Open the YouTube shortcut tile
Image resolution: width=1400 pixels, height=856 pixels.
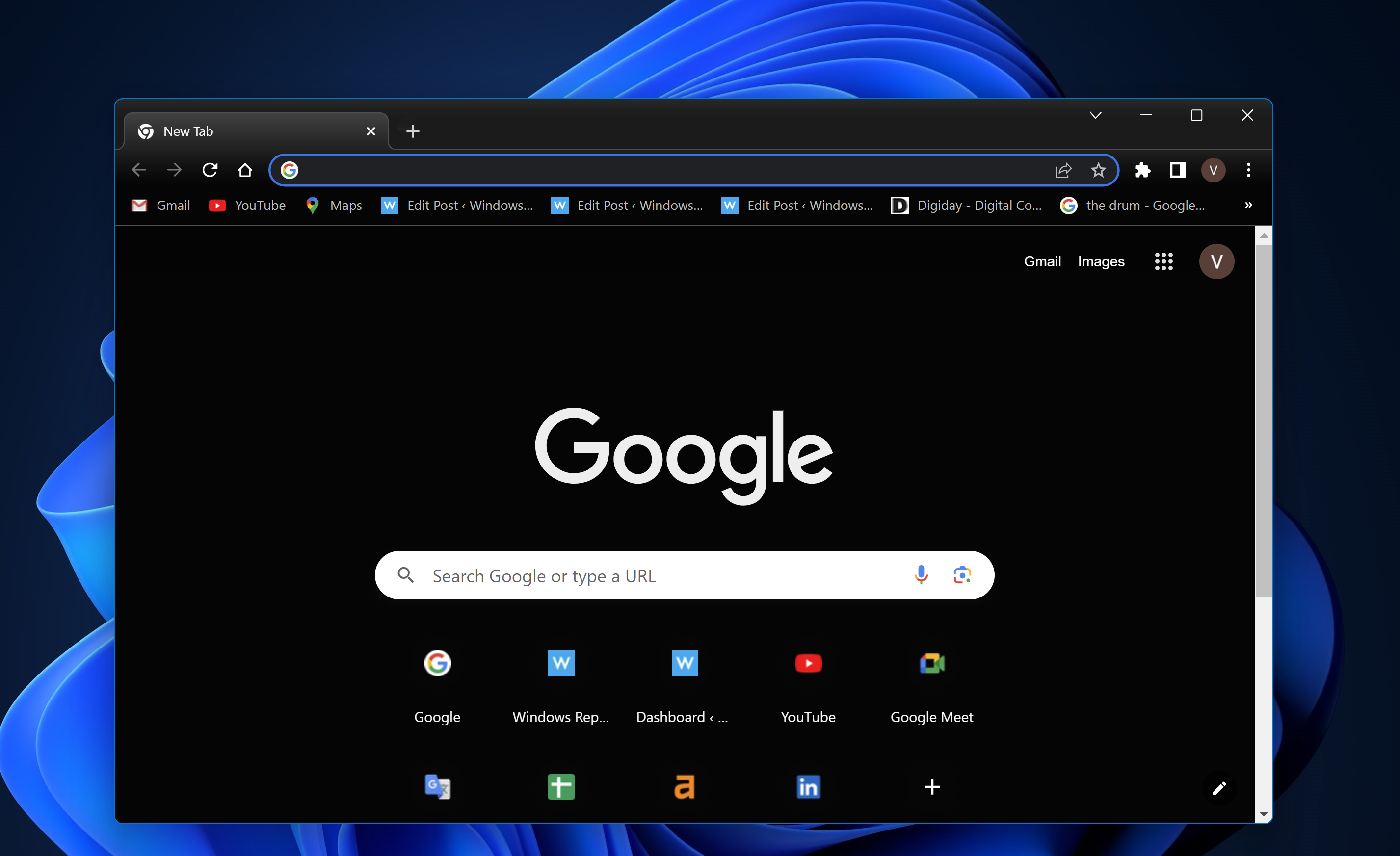pyautogui.click(x=808, y=686)
